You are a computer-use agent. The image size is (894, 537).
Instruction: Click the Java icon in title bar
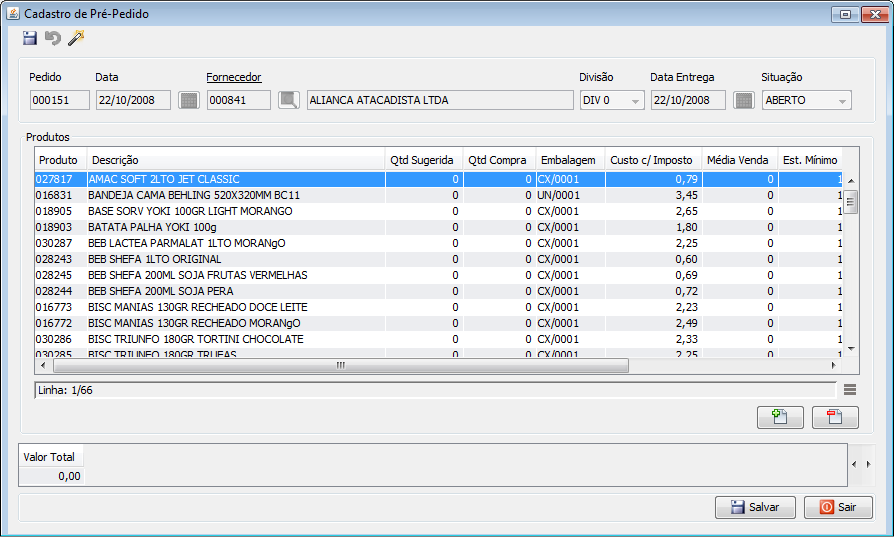click(x=13, y=14)
